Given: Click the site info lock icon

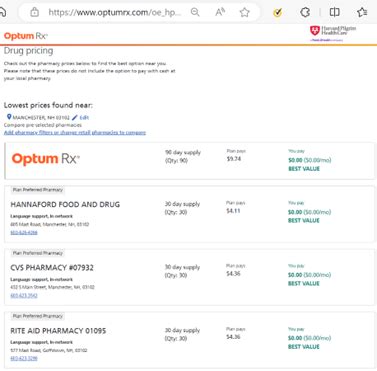Looking at the screenshot, I should pyautogui.click(x=34, y=13).
